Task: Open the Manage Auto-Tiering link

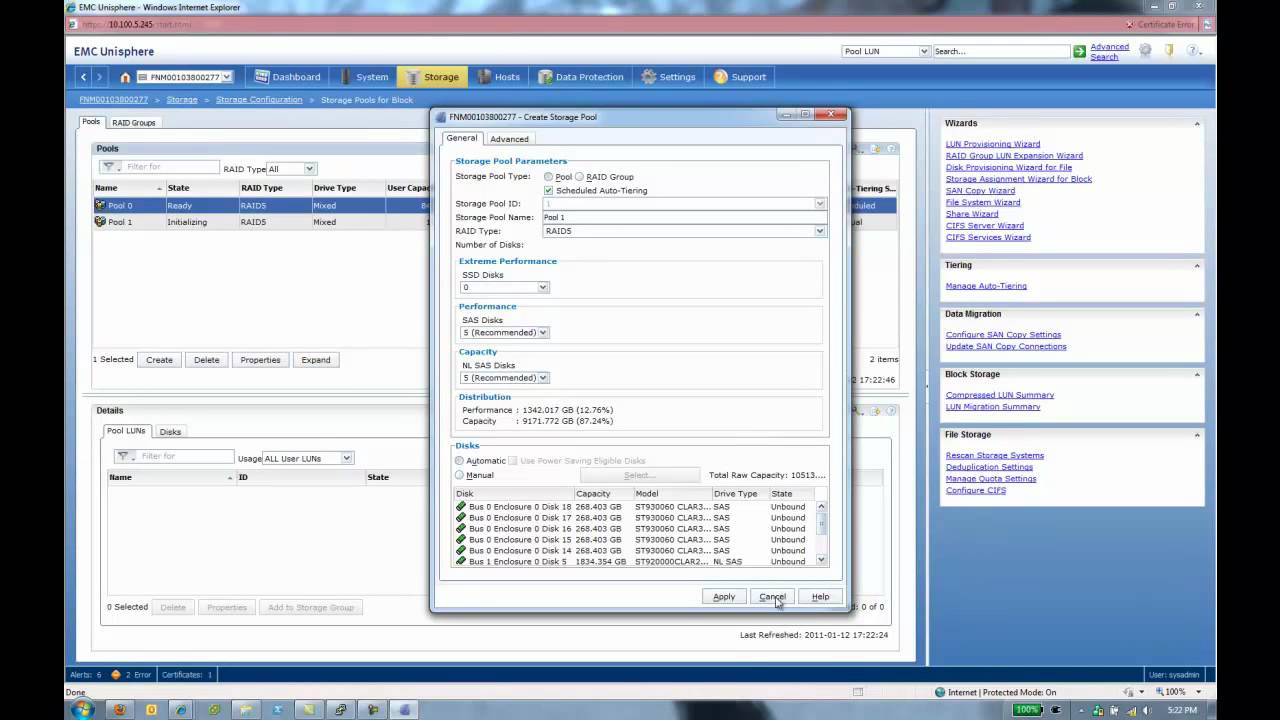Action: click(x=986, y=286)
